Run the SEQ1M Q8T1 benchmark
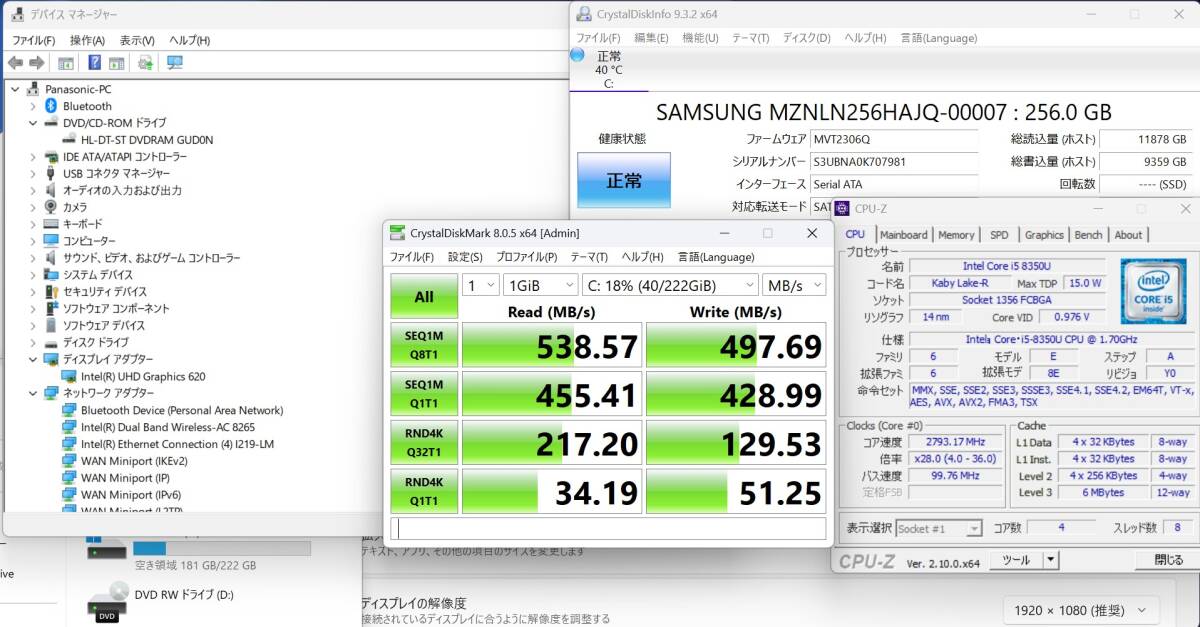This screenshot has width=1200, height=627. click(424, 343)
